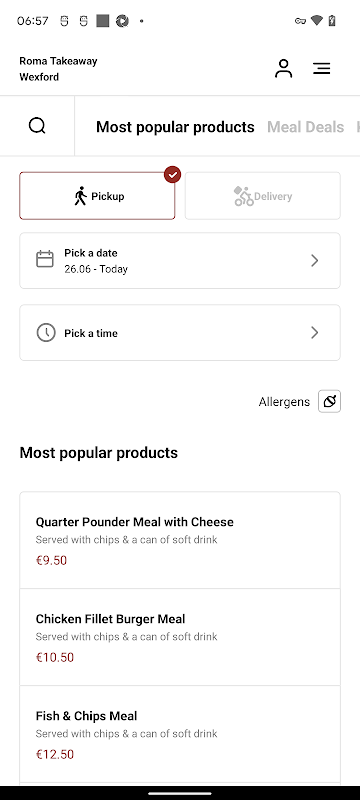The width and height of the screenshot is (360, 800).
Task: Expand the Pick a time chevron
Action: click(x=315, y=333)
